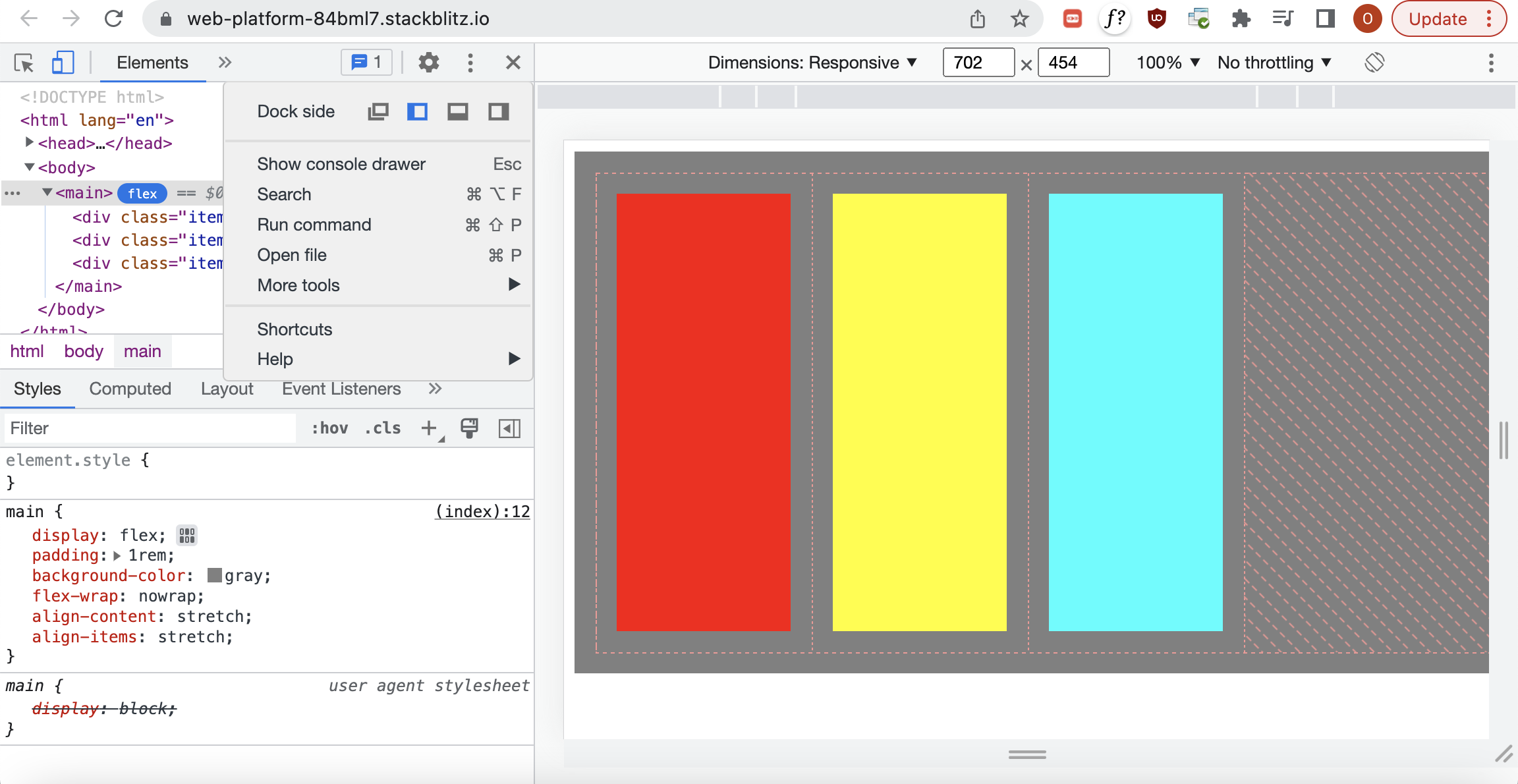Collapse the main element in DOM tree
The width and height of the screenshot is (1518, 784).
[x=47, y=192]
